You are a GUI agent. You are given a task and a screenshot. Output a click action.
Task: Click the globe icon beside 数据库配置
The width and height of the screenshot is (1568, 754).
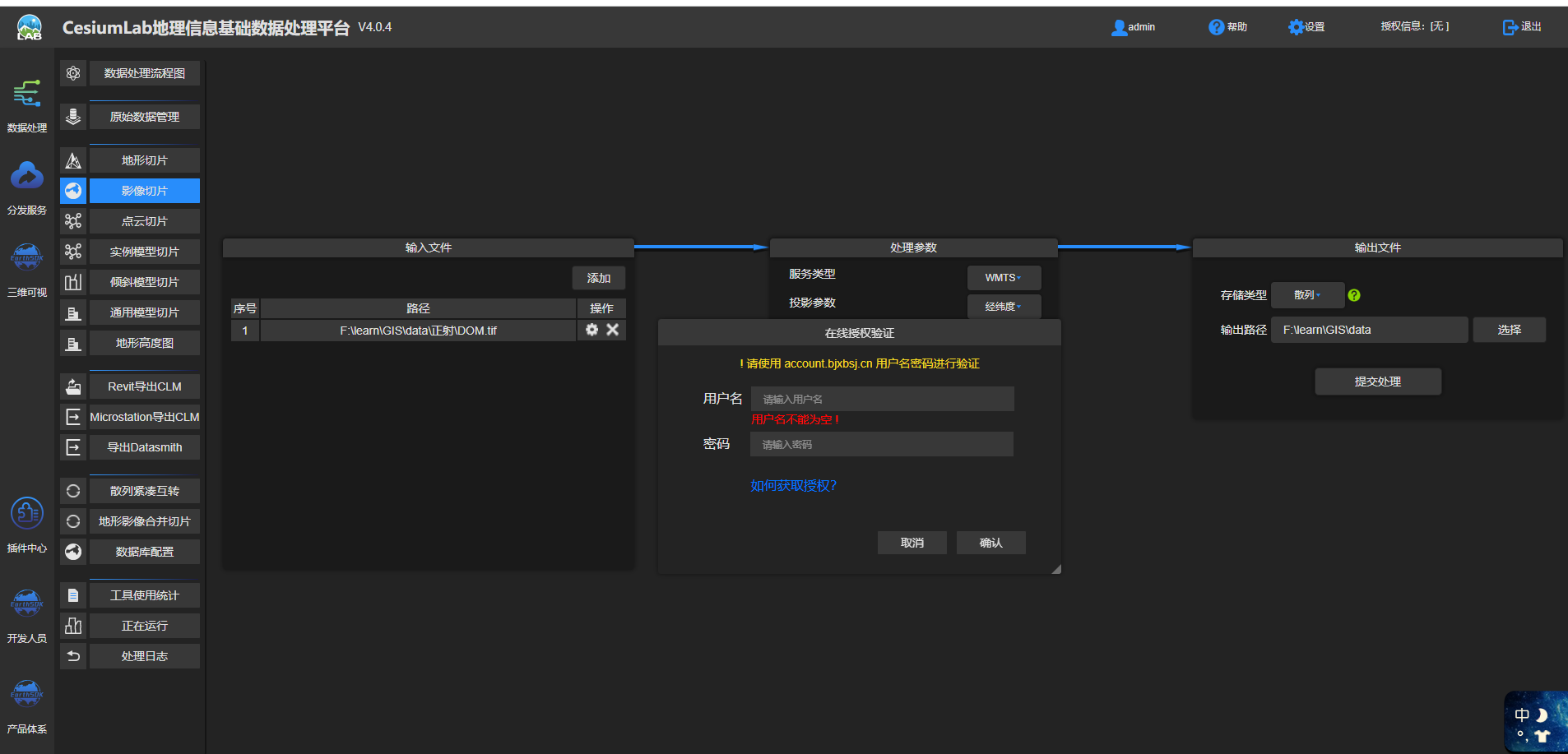pos(73,552)
